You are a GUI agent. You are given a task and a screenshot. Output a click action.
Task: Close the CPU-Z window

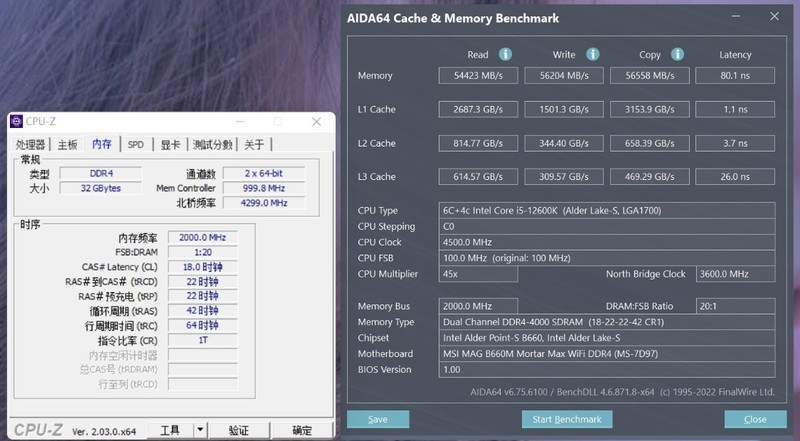(316, 121)
